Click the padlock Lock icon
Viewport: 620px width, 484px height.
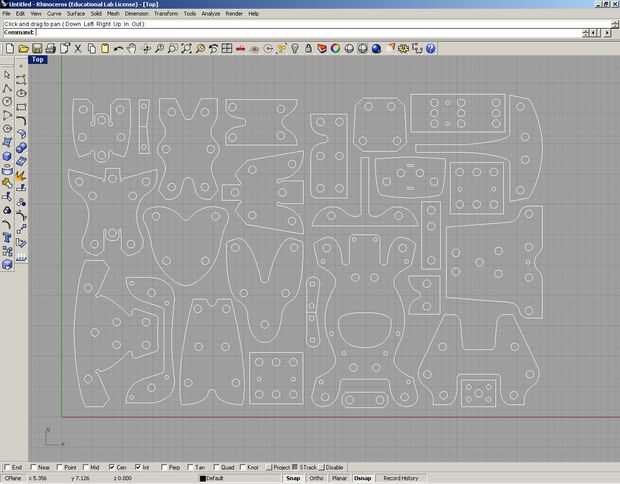[308, 49]
